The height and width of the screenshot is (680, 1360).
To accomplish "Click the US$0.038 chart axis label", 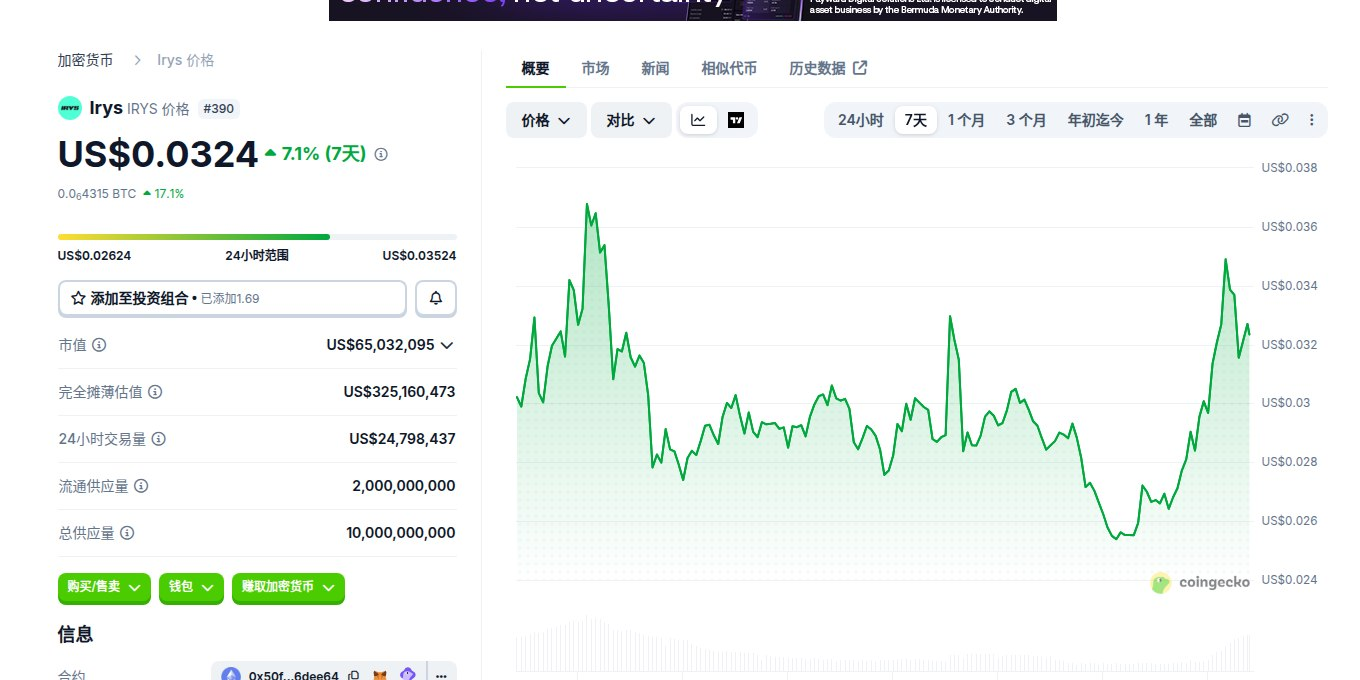I will coord(1289,168).
